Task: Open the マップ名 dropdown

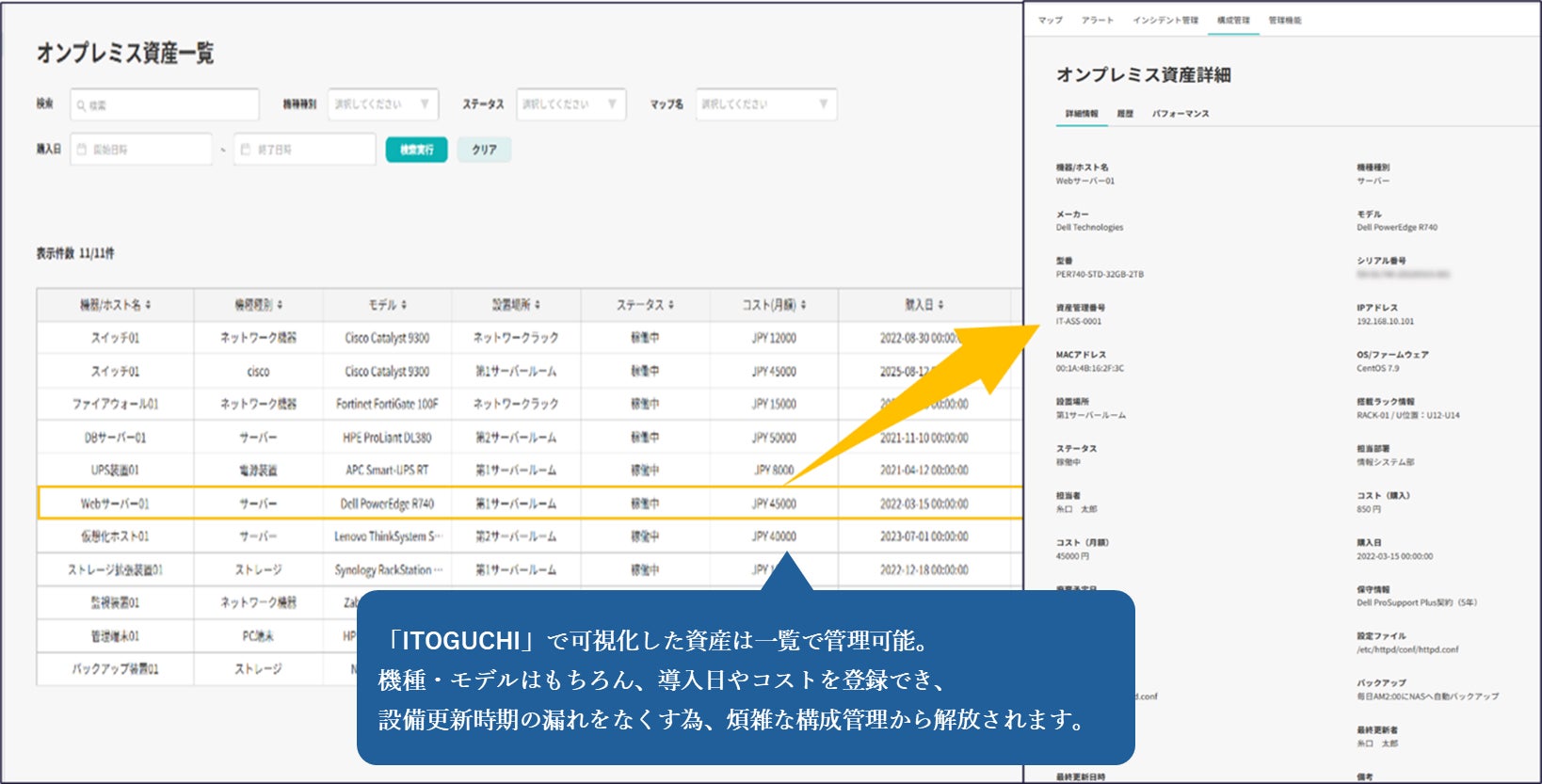Action: (x=766, y=104)
